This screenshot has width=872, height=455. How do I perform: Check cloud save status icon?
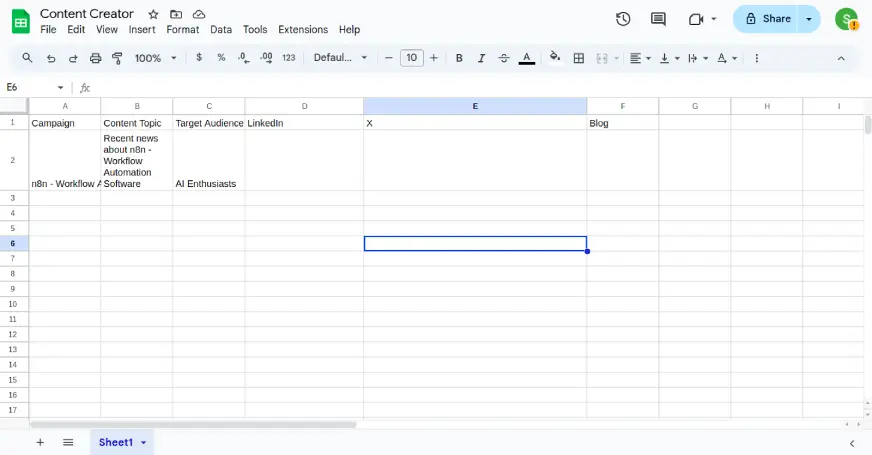click(x=199, y=14)
